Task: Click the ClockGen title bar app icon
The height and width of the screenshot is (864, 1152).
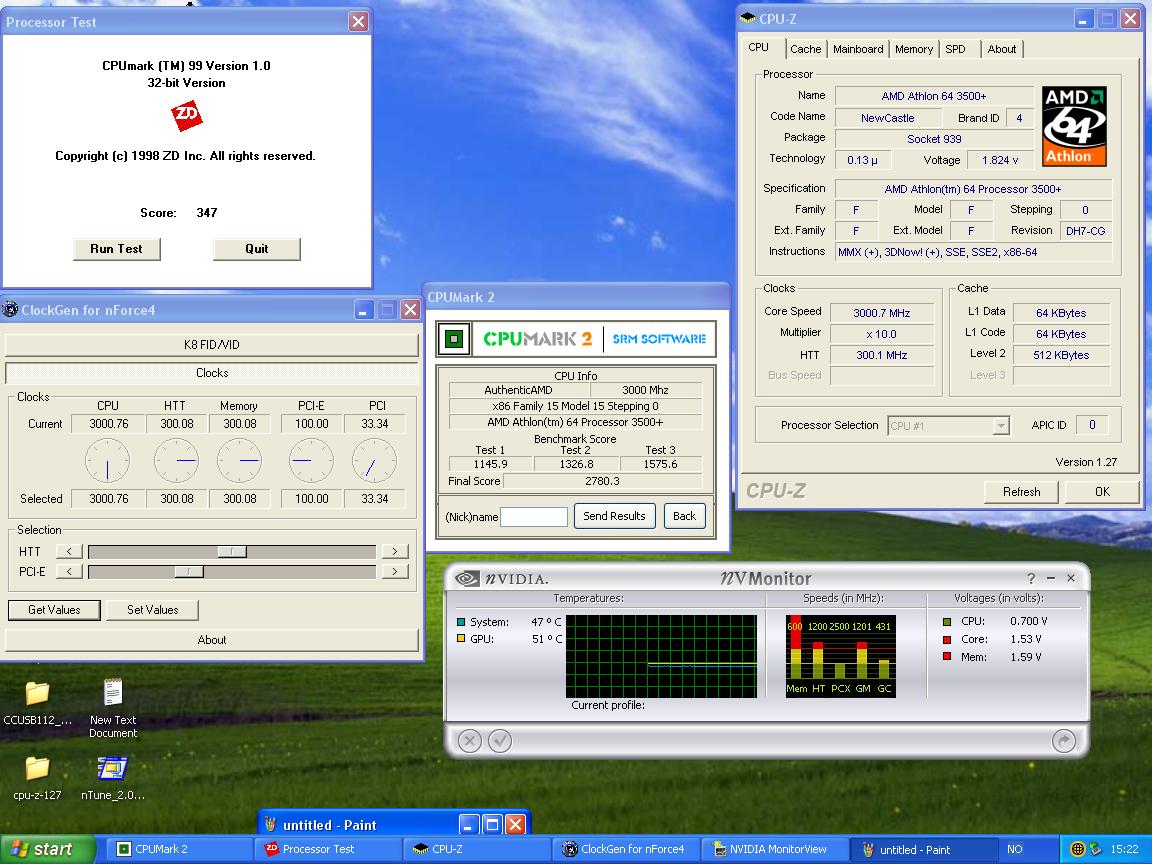Action: pyautogui.click(x=10, y=309)
